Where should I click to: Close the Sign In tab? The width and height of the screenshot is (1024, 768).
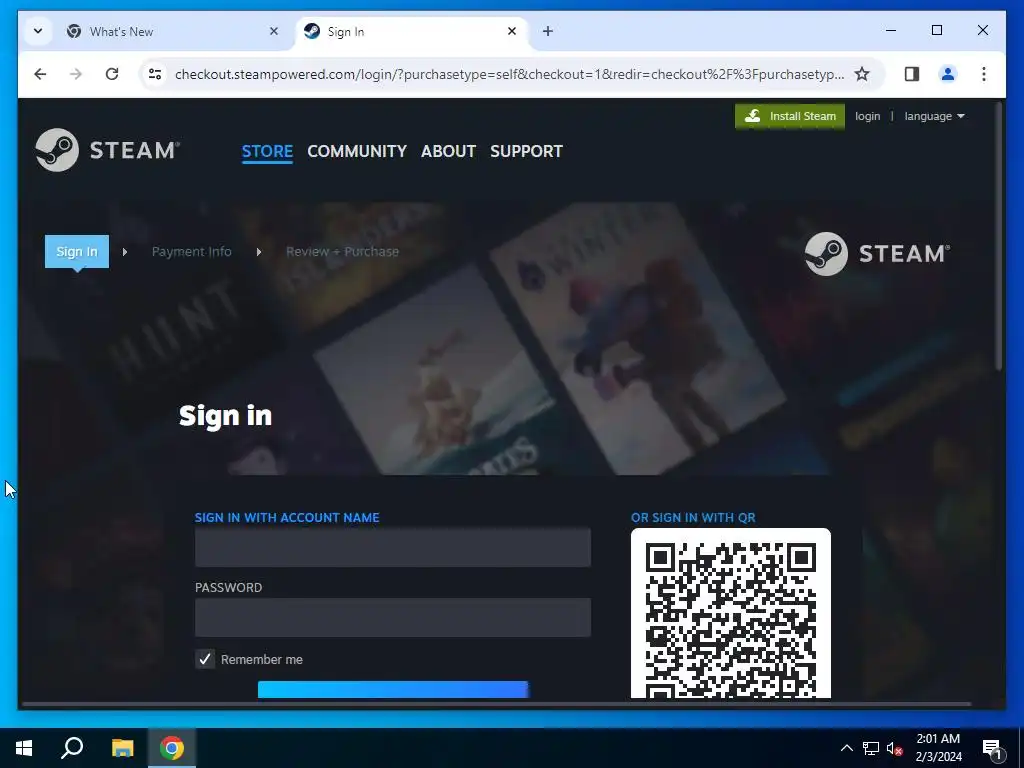tap(512, 31)
